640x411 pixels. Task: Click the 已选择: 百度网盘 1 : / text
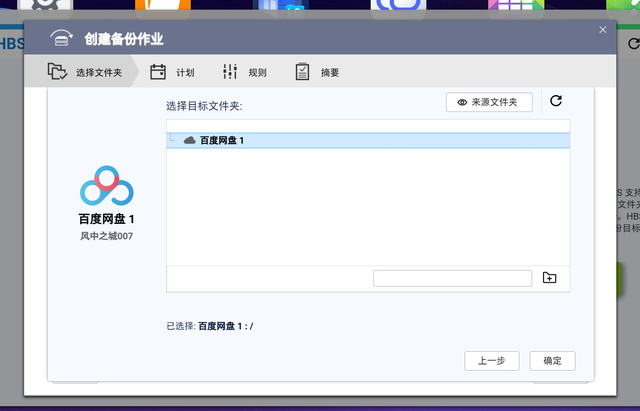pyautogui.click(x=210, y=326)
